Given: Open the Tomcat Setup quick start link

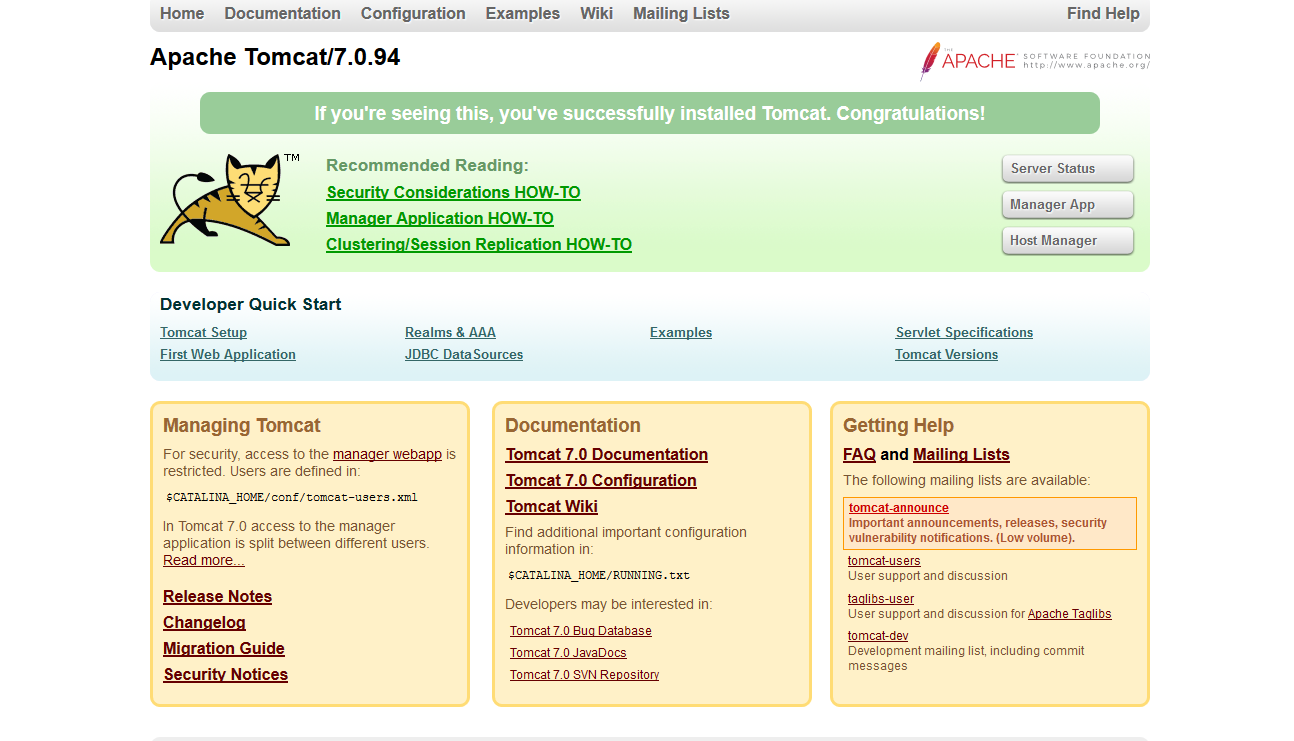Looking at the screenshot, I should pyautogui.click(x=203, y=333).
